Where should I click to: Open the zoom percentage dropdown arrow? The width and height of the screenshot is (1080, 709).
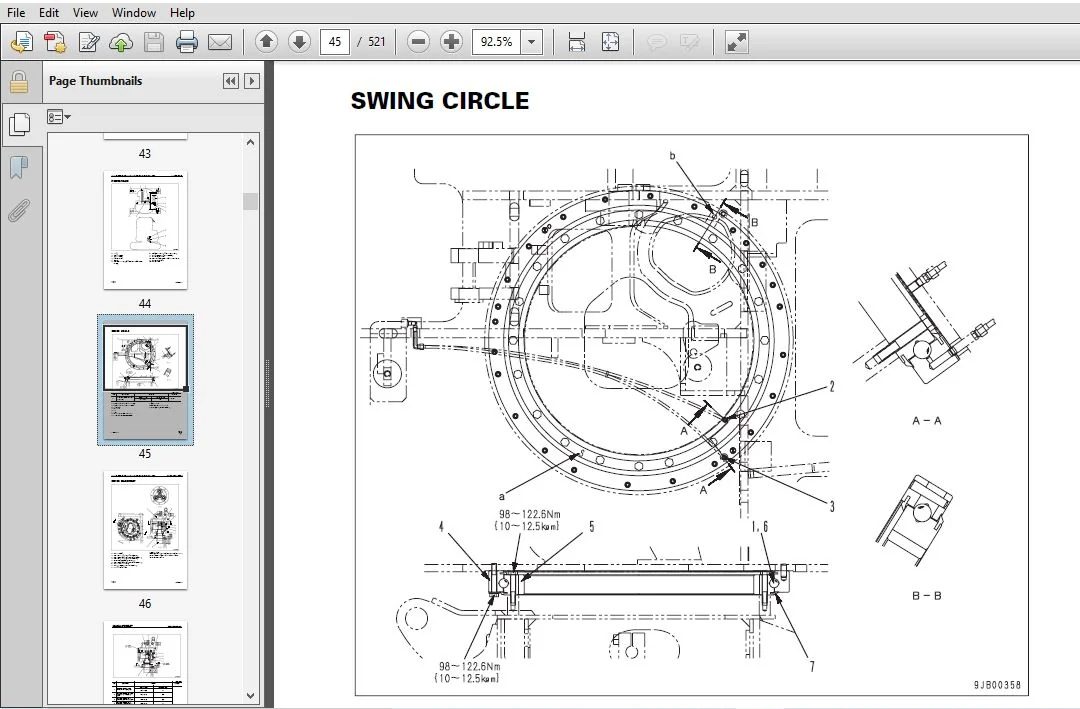click(532, 42)
